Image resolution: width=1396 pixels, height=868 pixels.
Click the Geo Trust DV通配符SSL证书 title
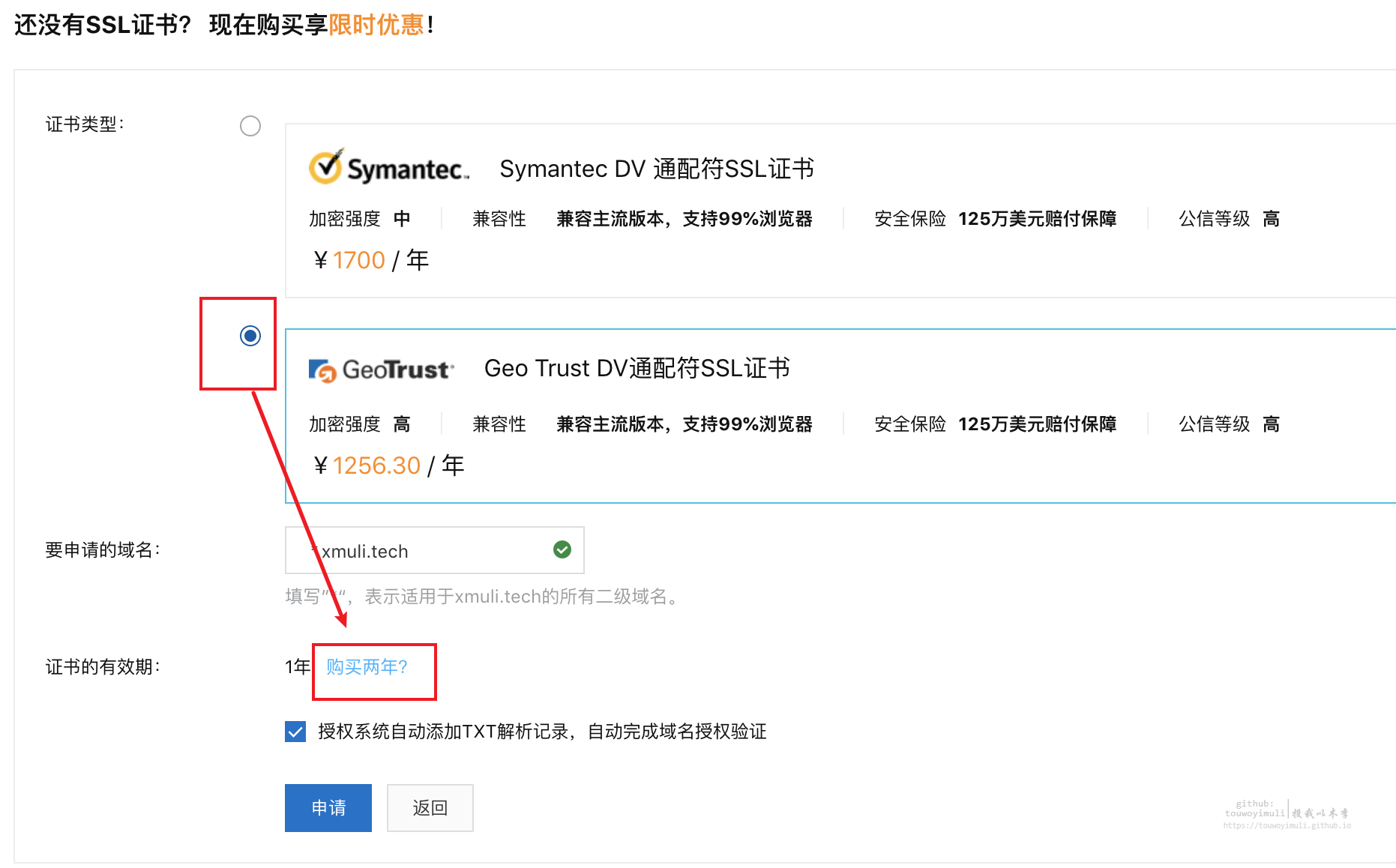(x=637, y=368)
